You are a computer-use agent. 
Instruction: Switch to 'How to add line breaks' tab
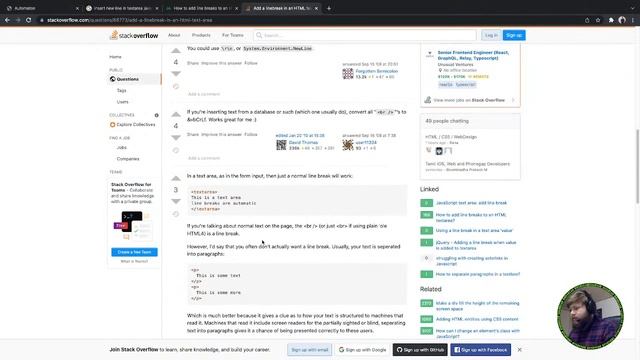point(202,8)
